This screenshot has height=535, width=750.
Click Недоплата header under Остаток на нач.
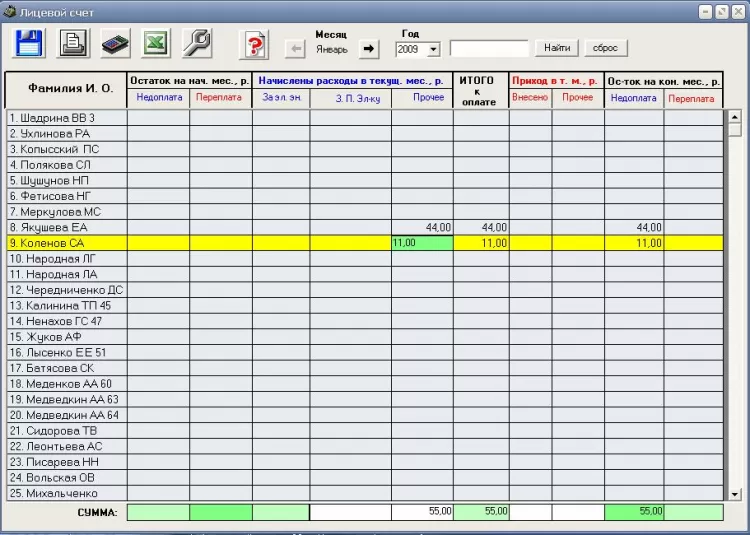point(159,98)
